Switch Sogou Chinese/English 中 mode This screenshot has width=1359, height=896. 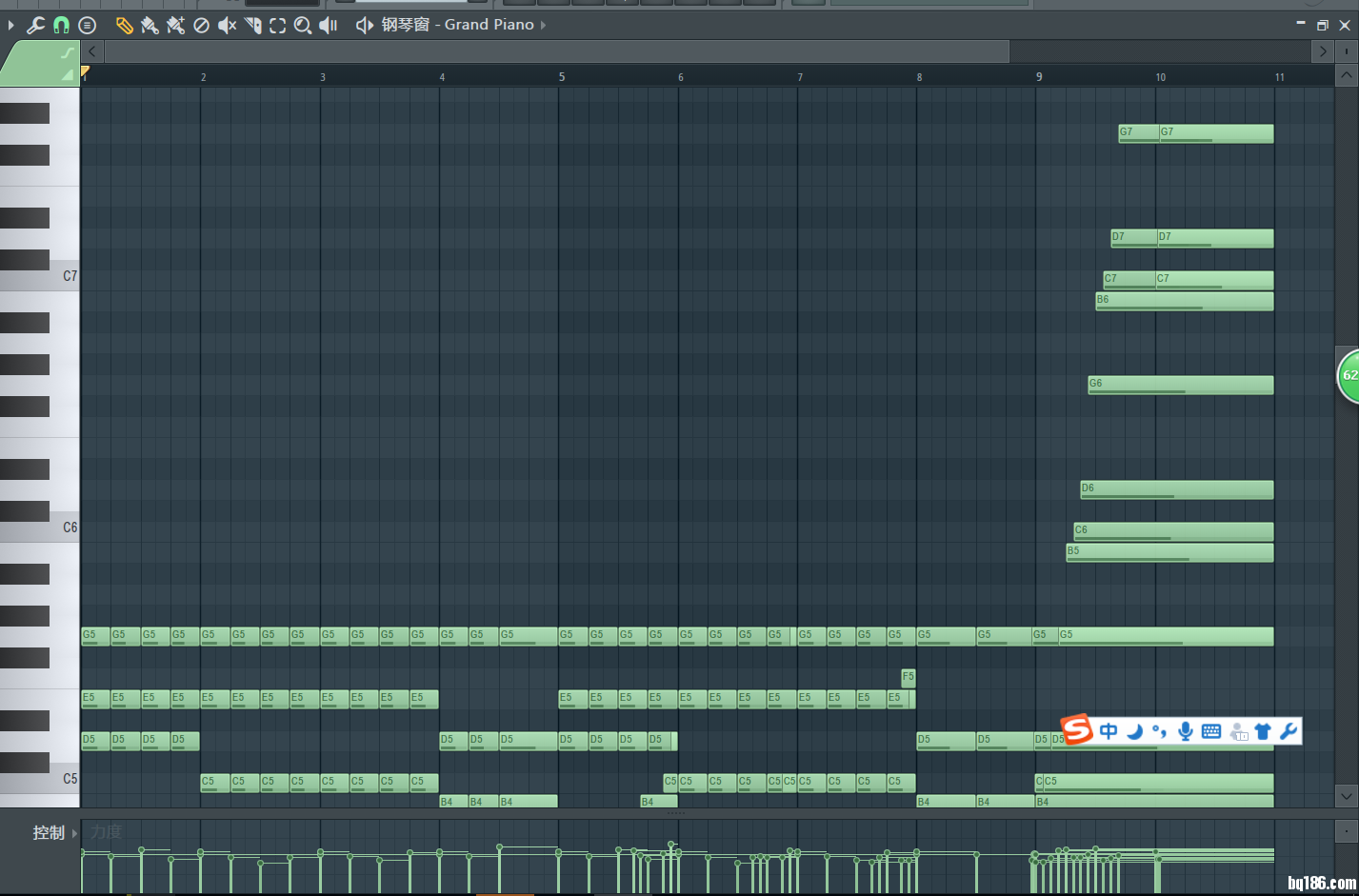(x=1109, y=731)
